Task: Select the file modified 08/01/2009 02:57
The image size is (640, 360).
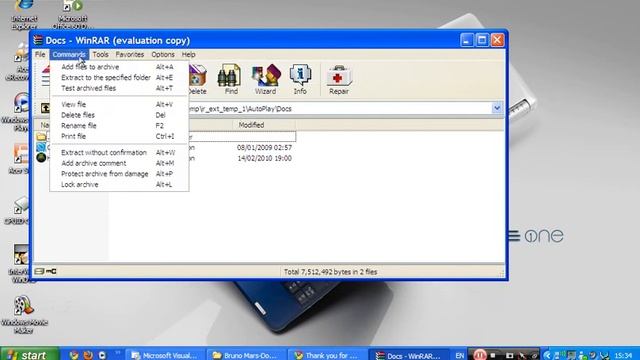Action: point(264,147)
